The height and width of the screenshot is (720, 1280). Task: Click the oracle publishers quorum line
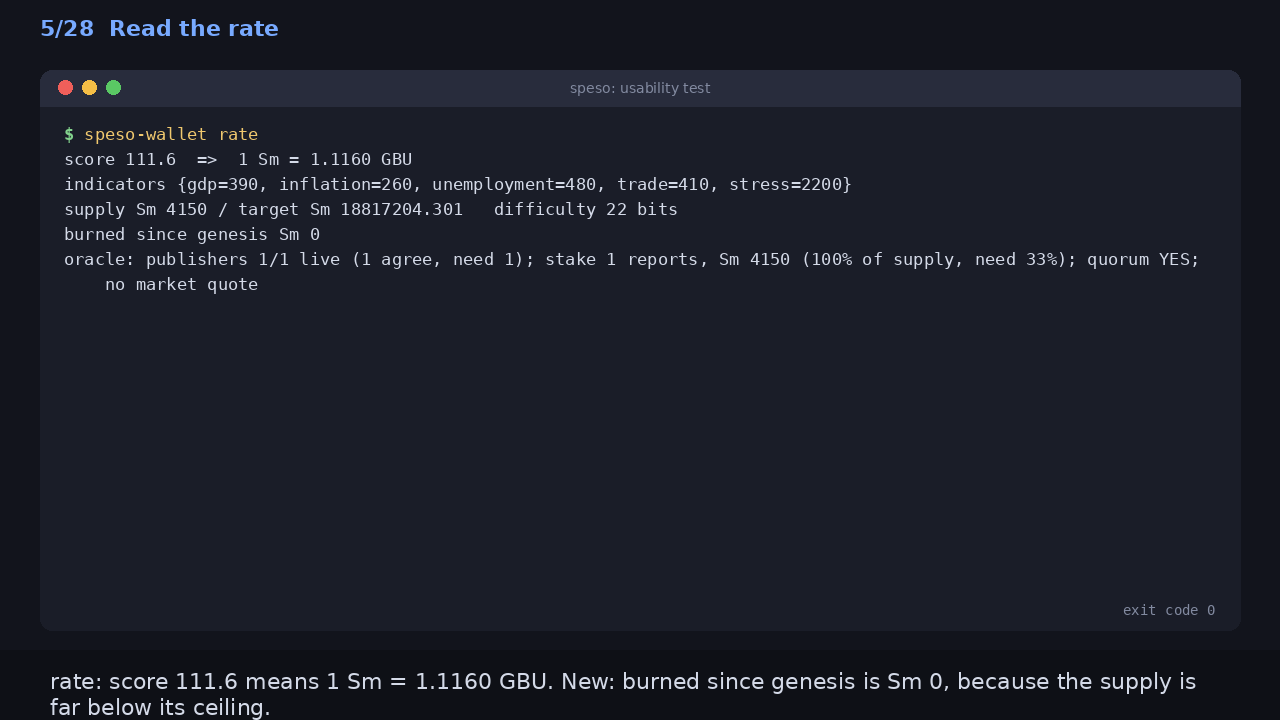coord(632,259)
